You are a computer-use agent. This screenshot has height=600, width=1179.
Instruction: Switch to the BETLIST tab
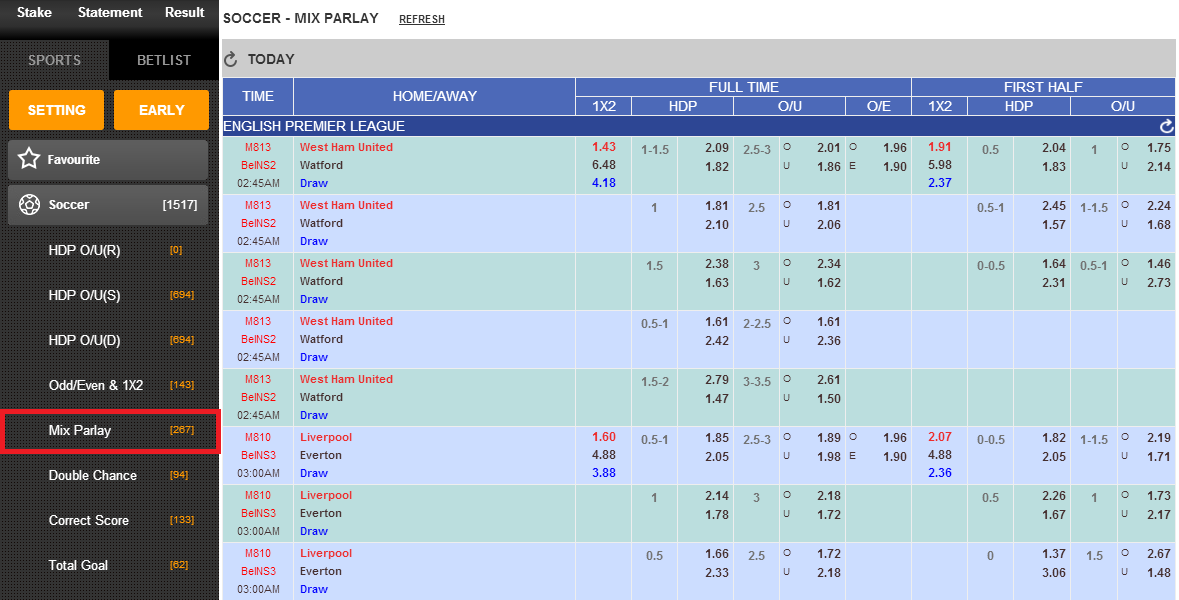163,60
